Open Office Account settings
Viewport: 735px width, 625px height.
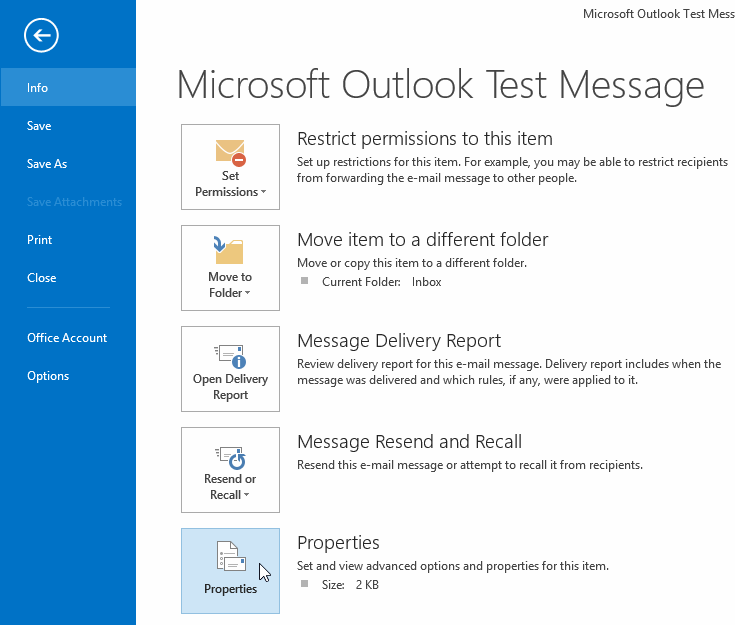(x=67, y=338)
